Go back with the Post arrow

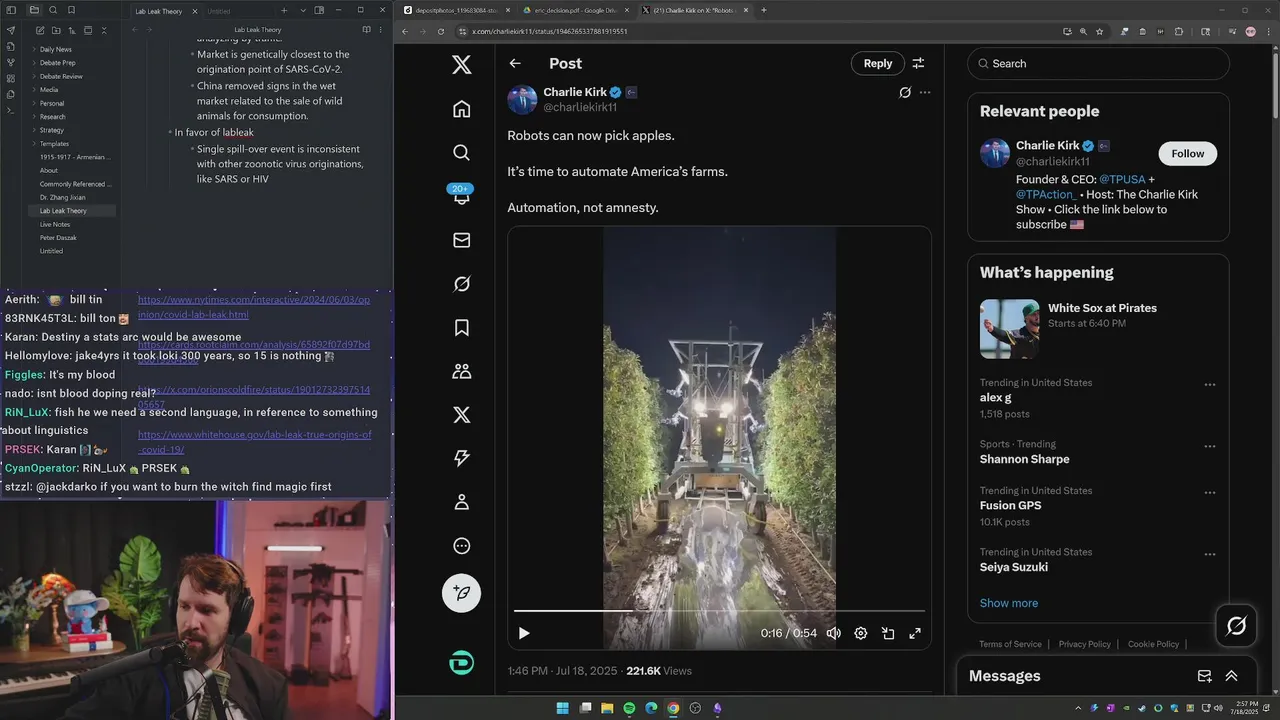click(x=515, y=63)
